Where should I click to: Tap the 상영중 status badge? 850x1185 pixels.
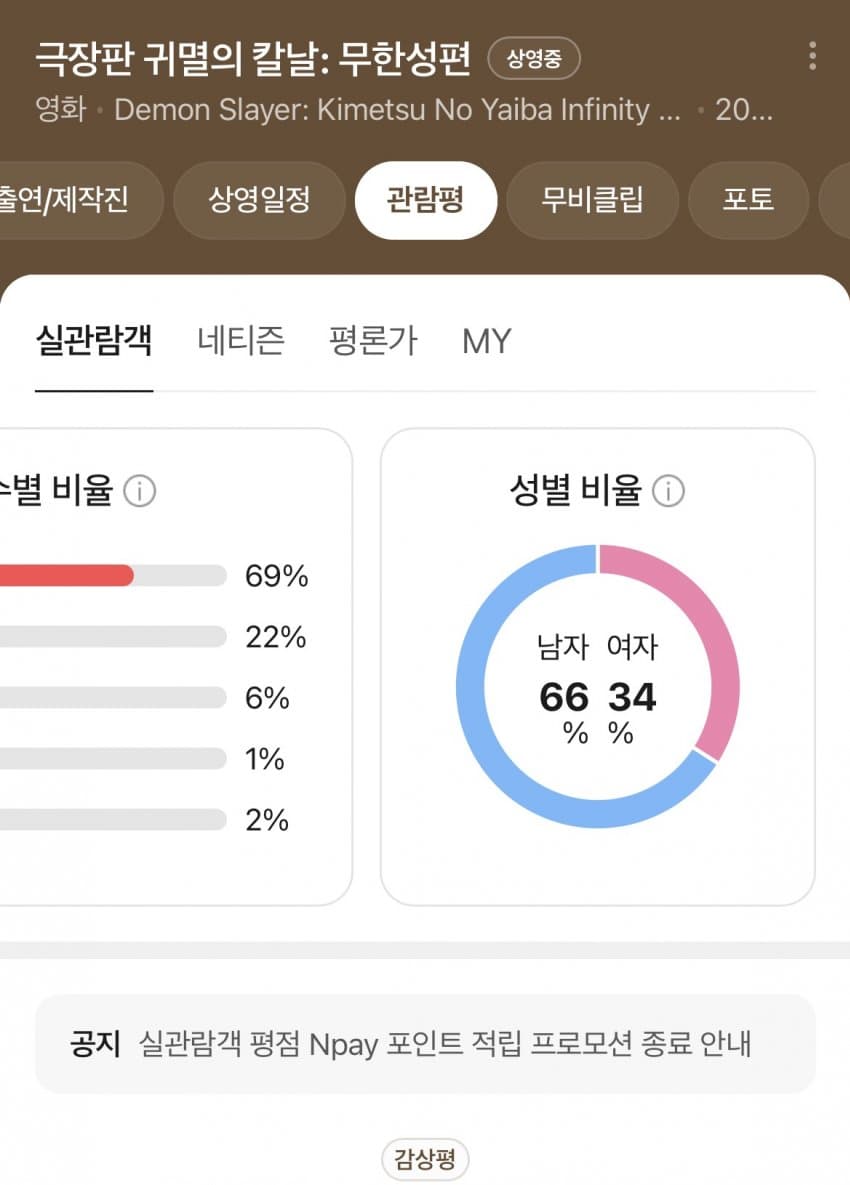click(x=534, y=59)
